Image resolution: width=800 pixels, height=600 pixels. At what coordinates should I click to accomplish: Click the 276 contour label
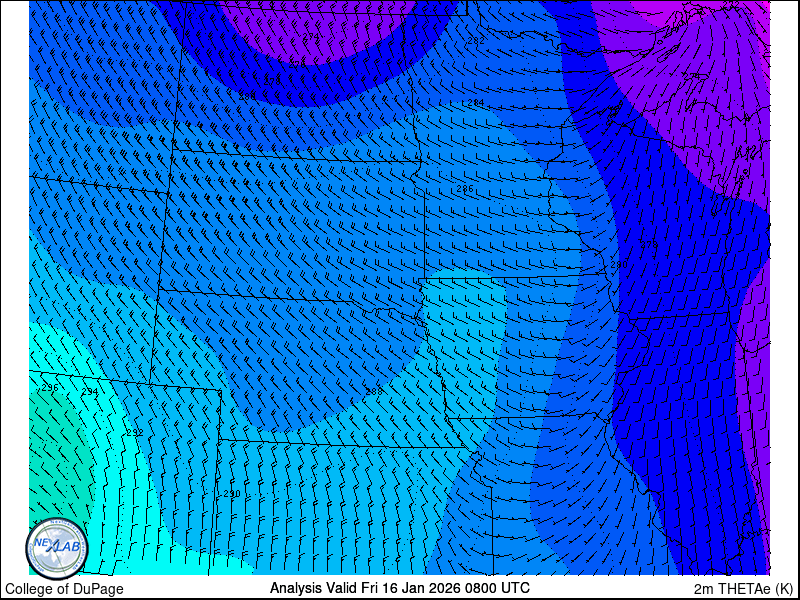point(297,64)
